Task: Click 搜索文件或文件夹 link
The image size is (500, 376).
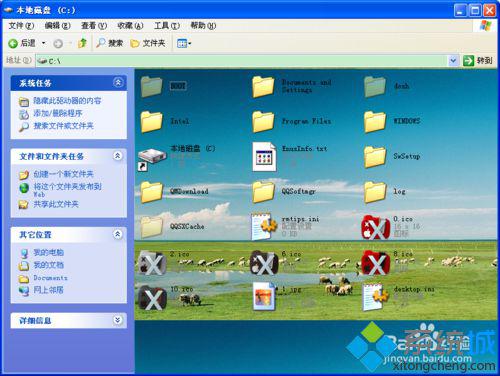Action: (63, 126)
